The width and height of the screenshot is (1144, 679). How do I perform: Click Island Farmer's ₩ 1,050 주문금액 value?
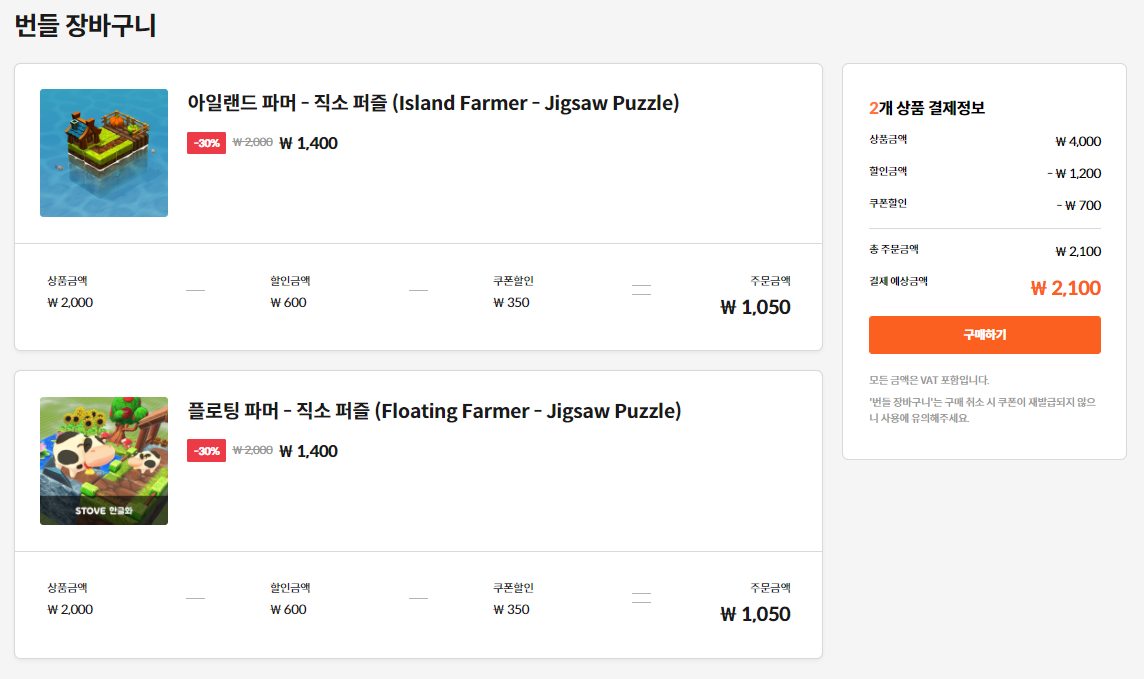755,307
